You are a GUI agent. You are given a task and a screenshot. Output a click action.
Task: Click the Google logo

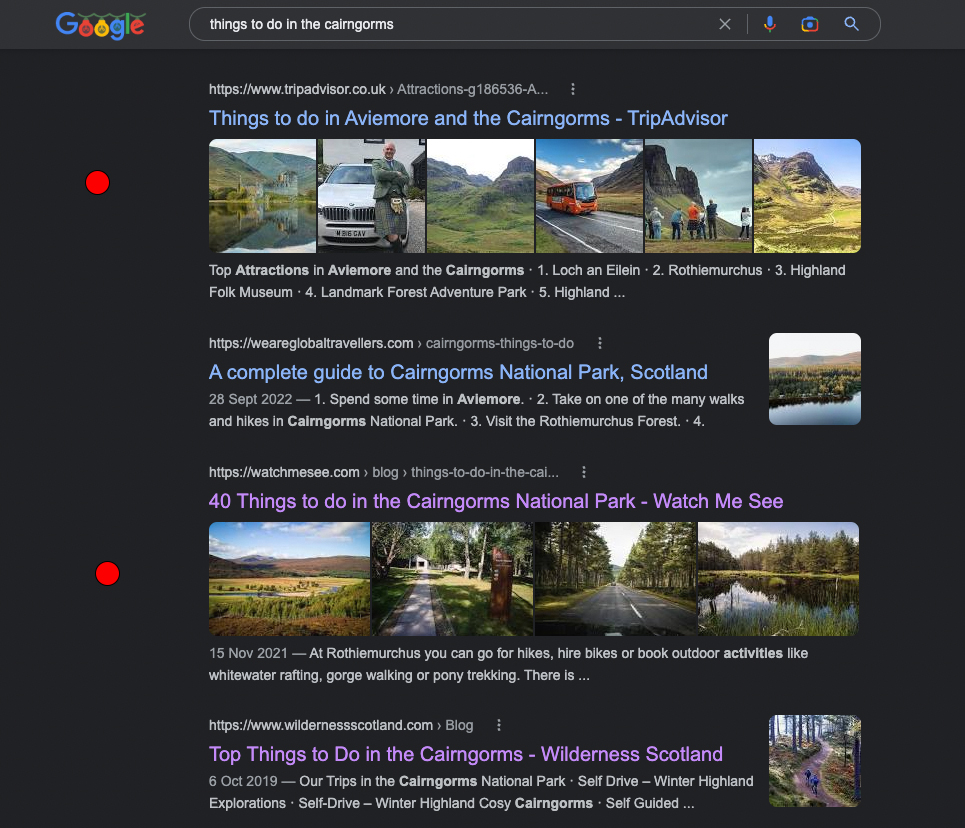pyautogui.click(x=100, y=25)
